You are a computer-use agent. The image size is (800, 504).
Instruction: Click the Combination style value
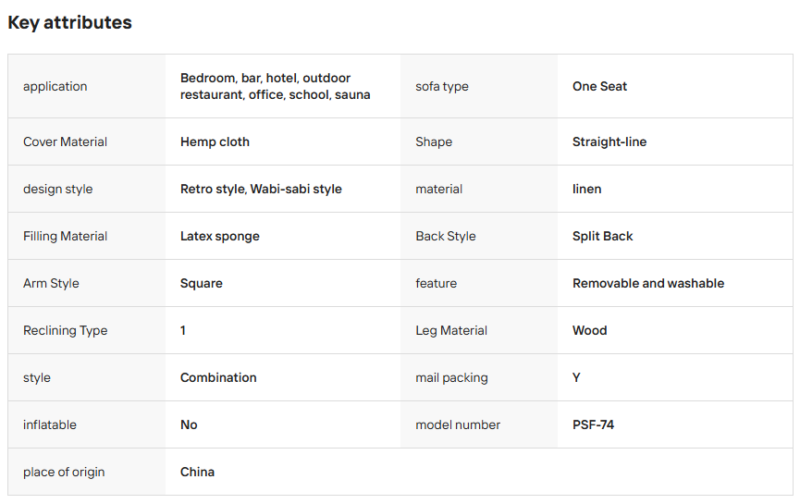coord(218,377)
